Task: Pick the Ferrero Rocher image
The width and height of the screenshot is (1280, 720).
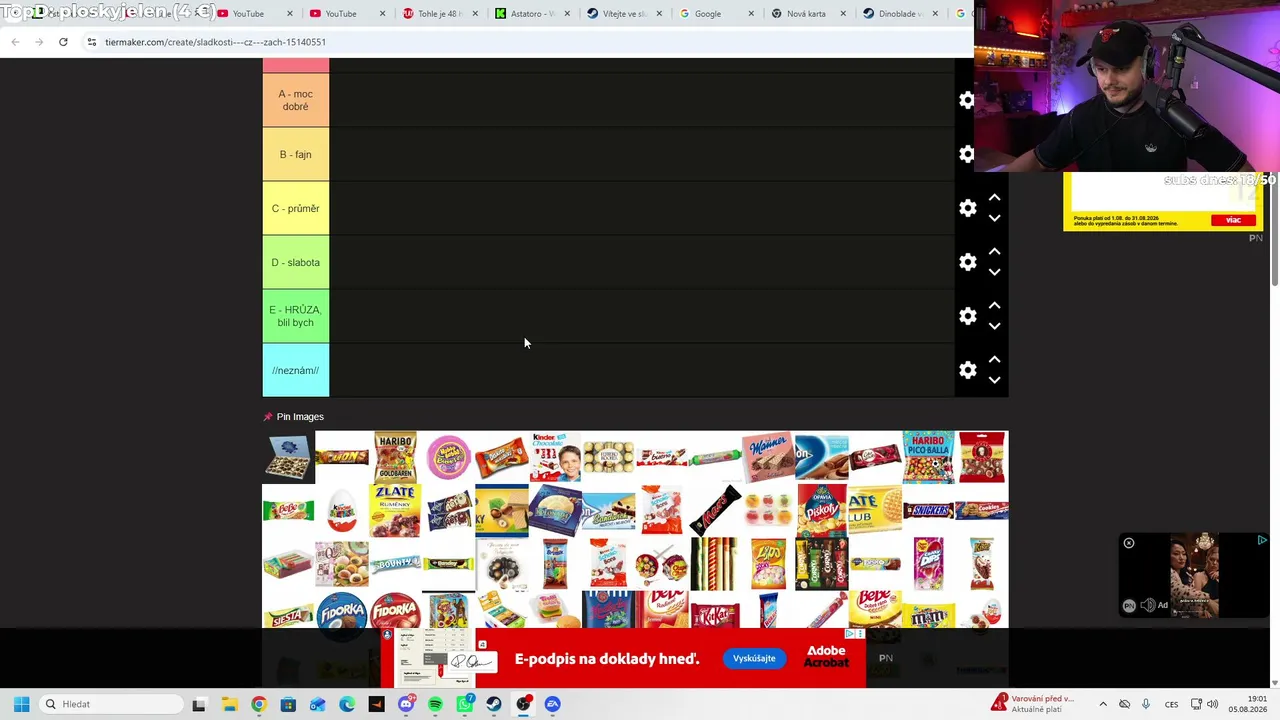Action: point(608,457)
